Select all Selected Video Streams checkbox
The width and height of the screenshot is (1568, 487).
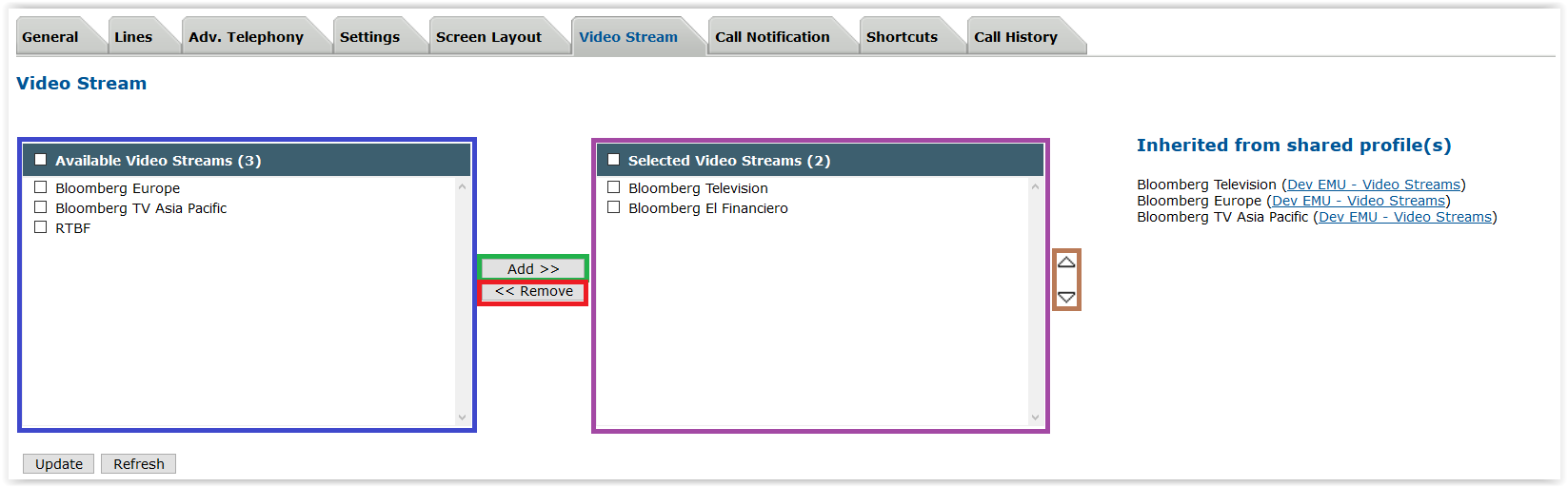tap(614, 160)
